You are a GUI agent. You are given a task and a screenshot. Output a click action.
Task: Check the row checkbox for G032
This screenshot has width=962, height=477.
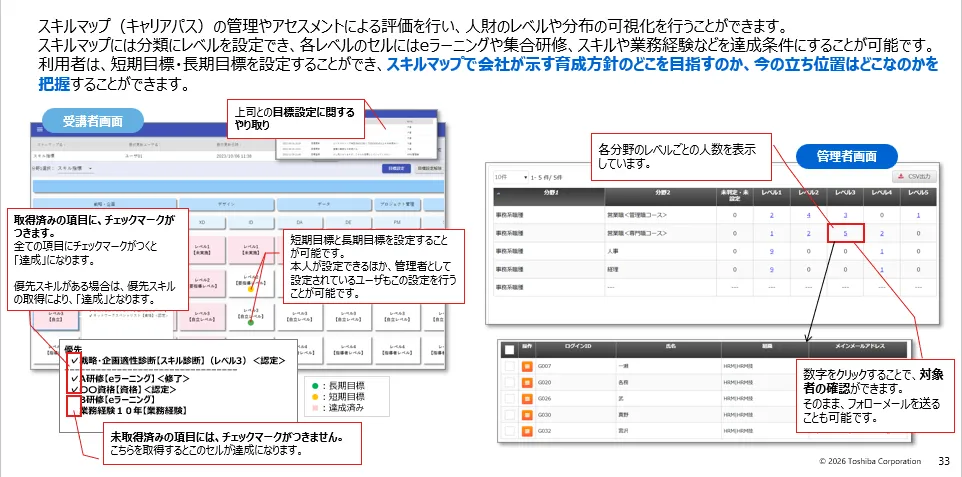[509, 431]
